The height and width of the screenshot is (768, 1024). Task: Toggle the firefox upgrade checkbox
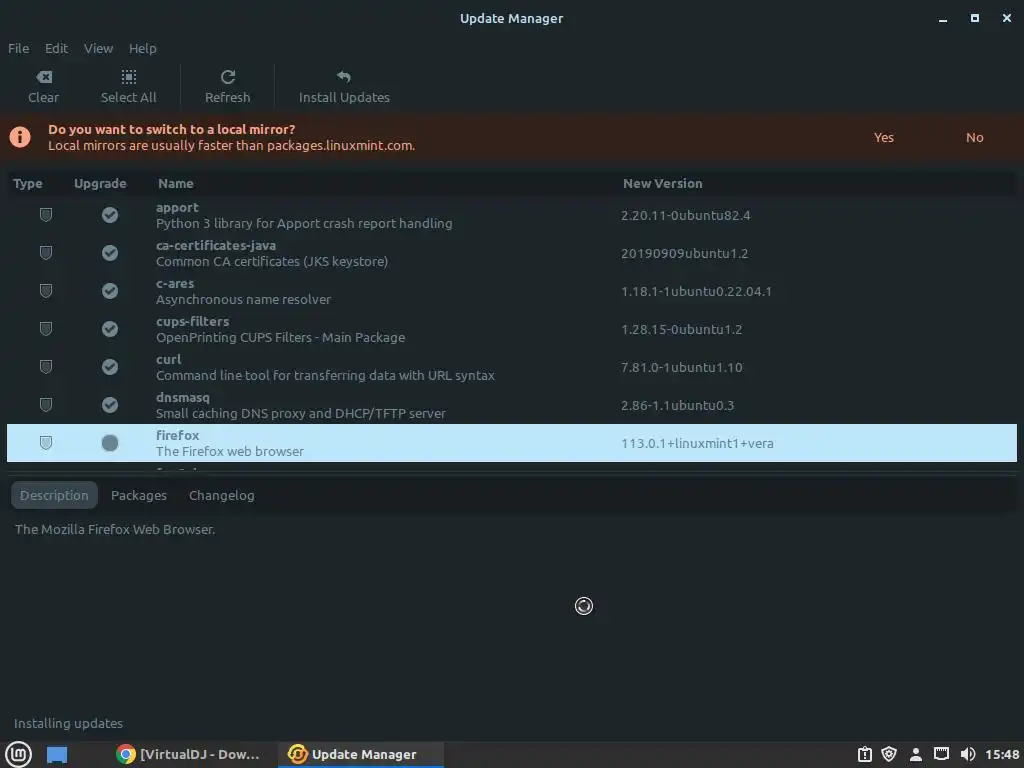110,443
